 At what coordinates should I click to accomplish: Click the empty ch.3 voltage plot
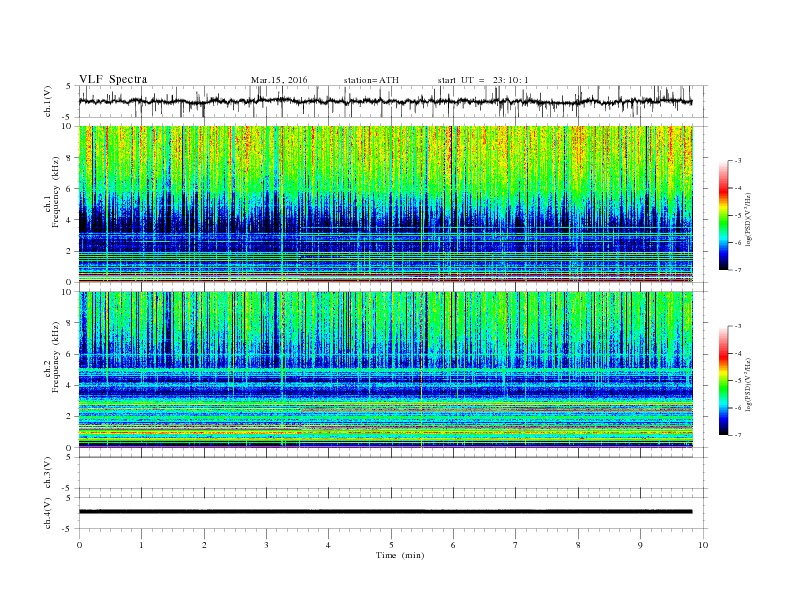(x=392, y=473)
